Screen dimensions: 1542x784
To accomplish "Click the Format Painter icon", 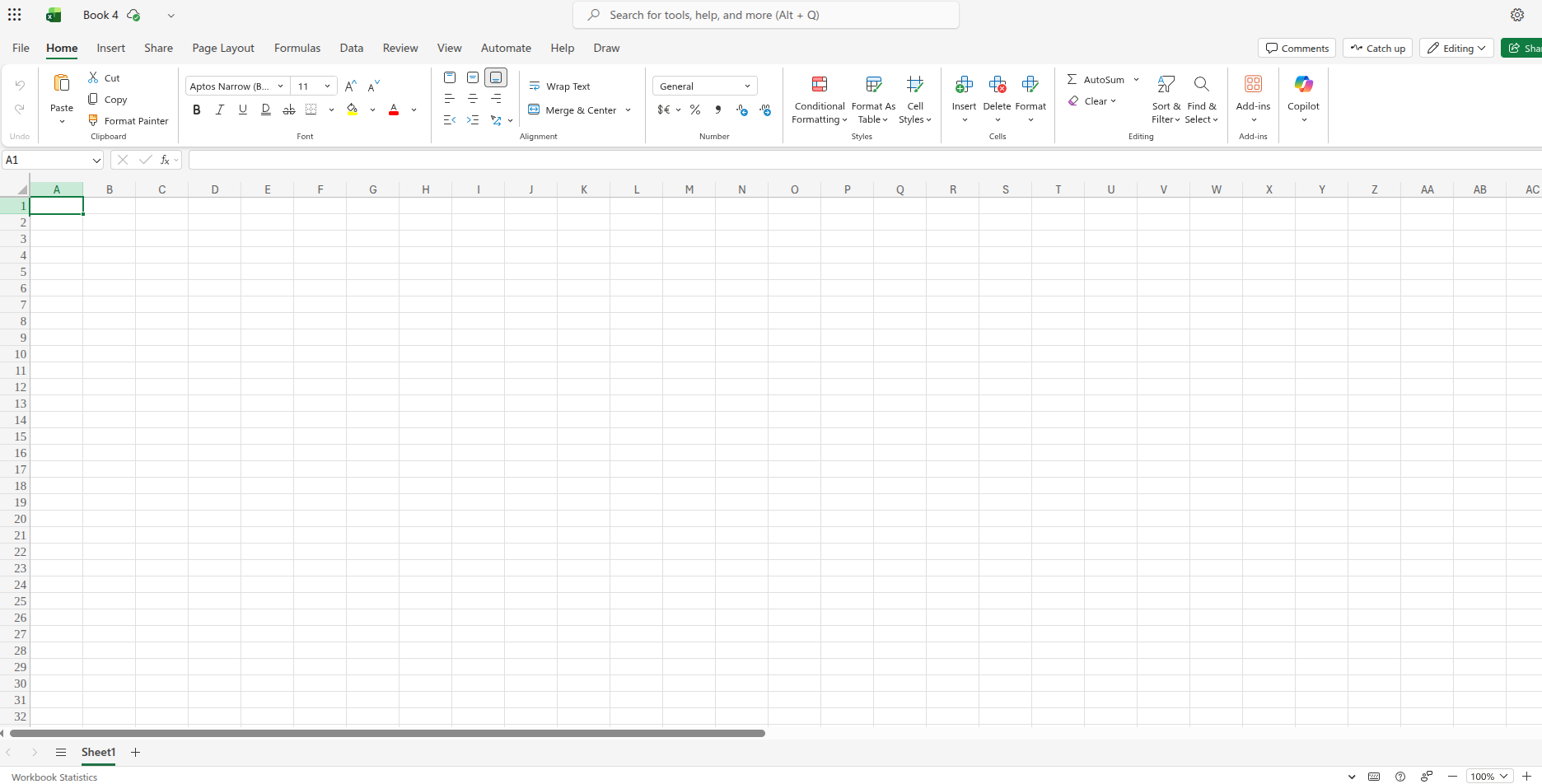I will [94, 120].
